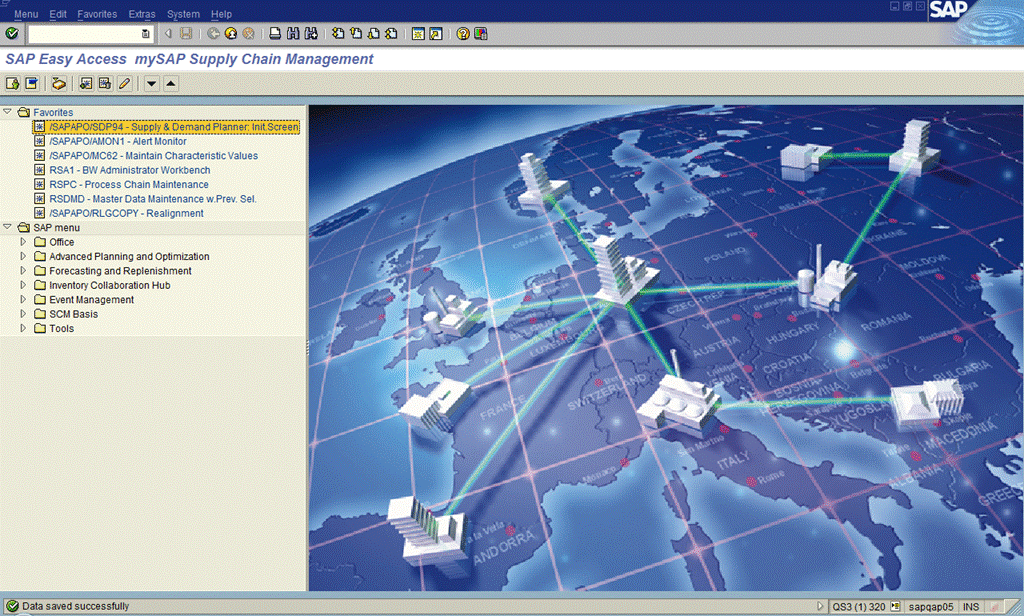The height and width of the screenshot is (616, 1024).
Task: Click the green Back arrow icon
Action: [x=213, y=33]
